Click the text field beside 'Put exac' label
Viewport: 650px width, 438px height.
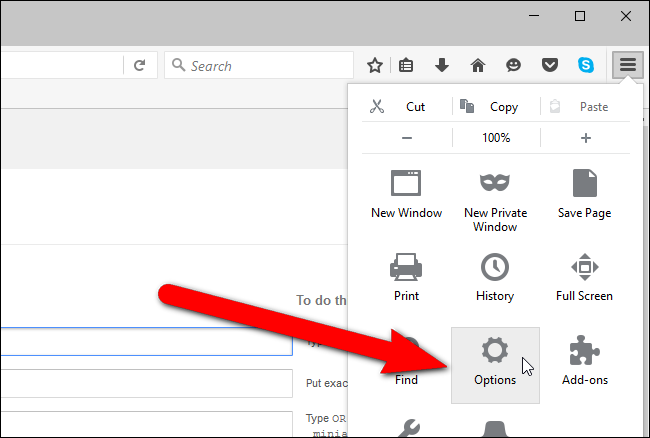(x=146, y=383)
